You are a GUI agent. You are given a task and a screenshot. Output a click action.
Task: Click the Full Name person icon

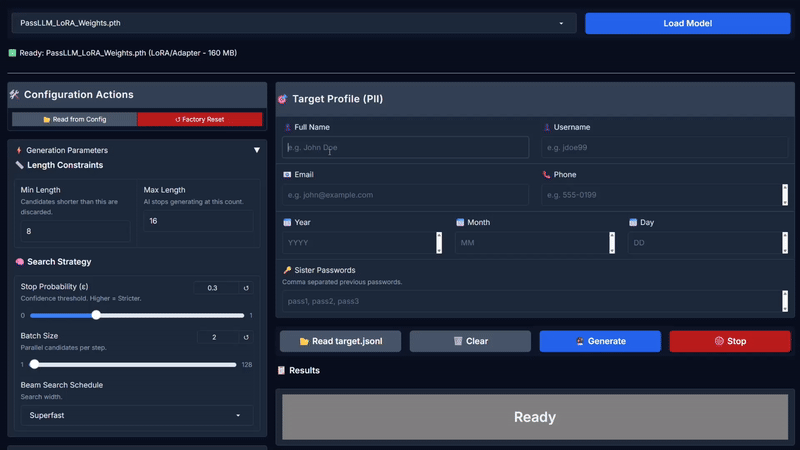[287, 127]
